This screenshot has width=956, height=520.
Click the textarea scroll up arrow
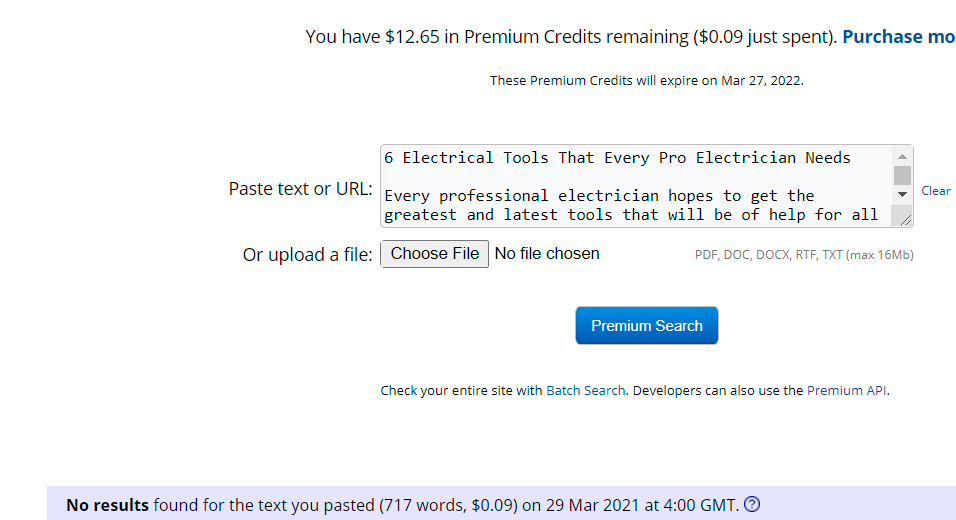click(902, 157)
